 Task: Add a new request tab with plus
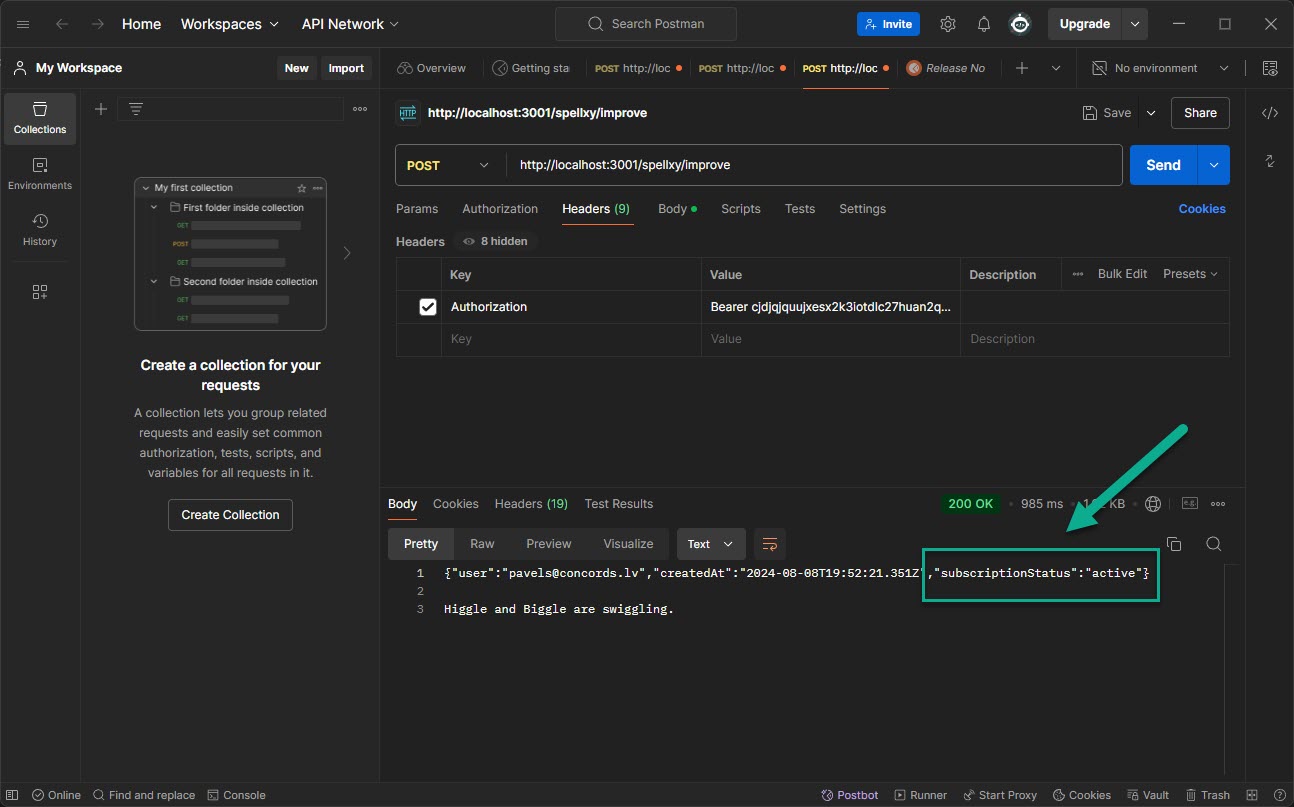coord(1022,68)
